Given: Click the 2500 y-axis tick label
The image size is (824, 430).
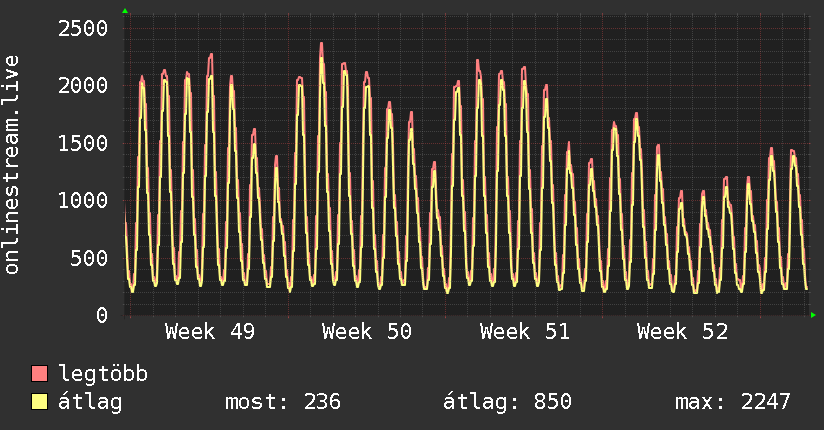Looking at the screenshot, I should coord(81,27).
